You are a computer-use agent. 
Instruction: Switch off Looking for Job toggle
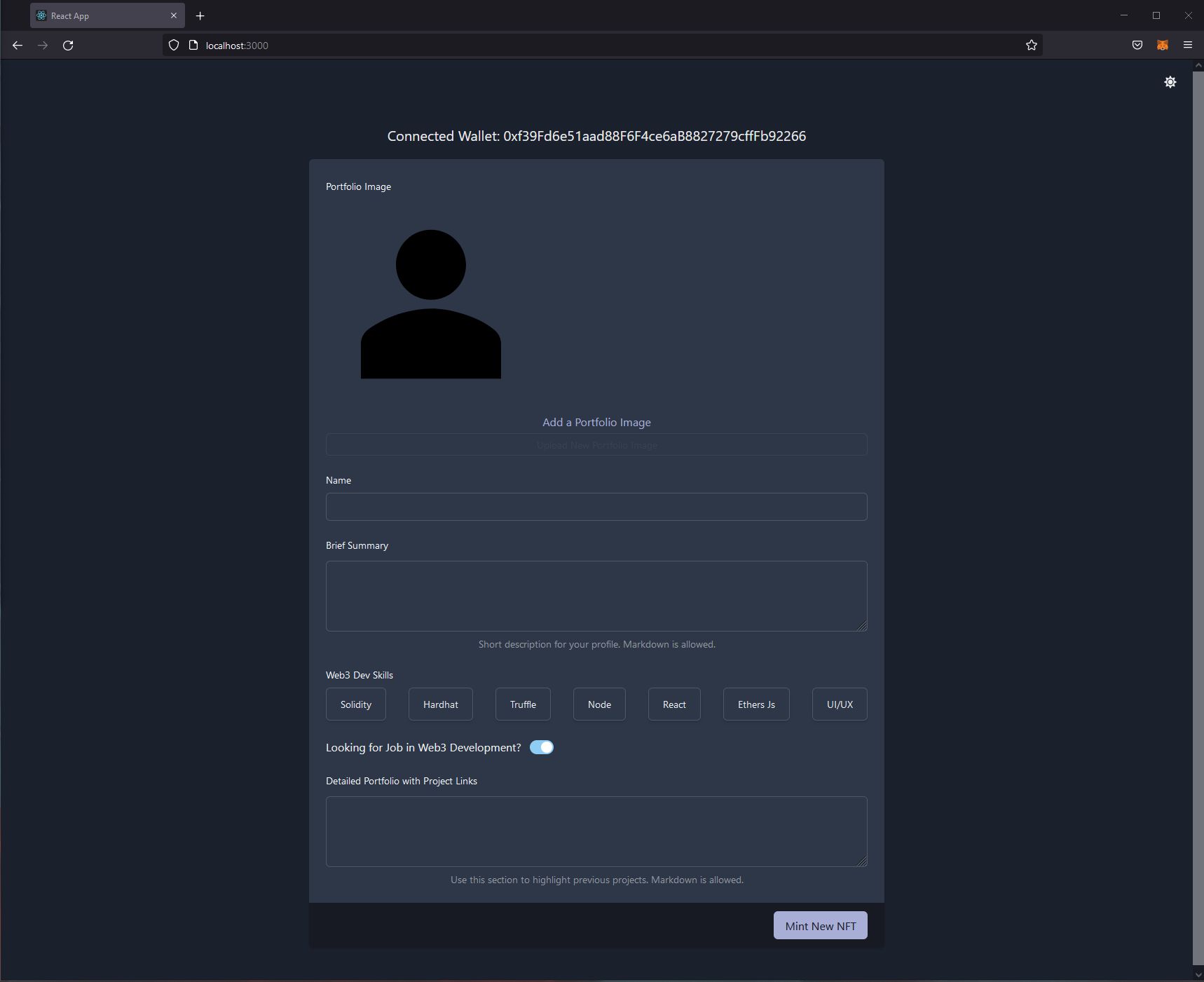point(541,747)
